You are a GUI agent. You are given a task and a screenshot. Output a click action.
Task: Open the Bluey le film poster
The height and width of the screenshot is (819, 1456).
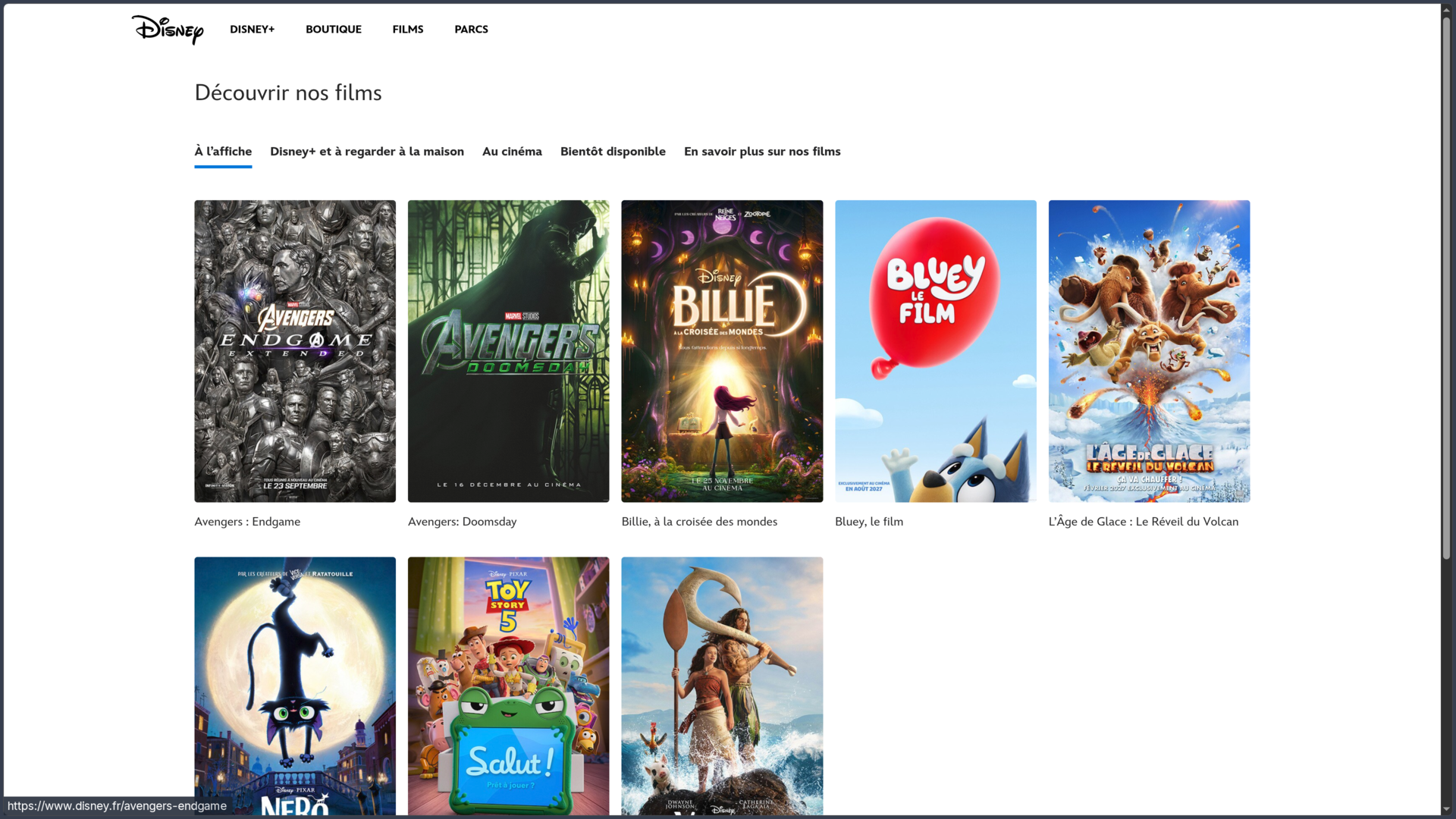tap(936, 351)
